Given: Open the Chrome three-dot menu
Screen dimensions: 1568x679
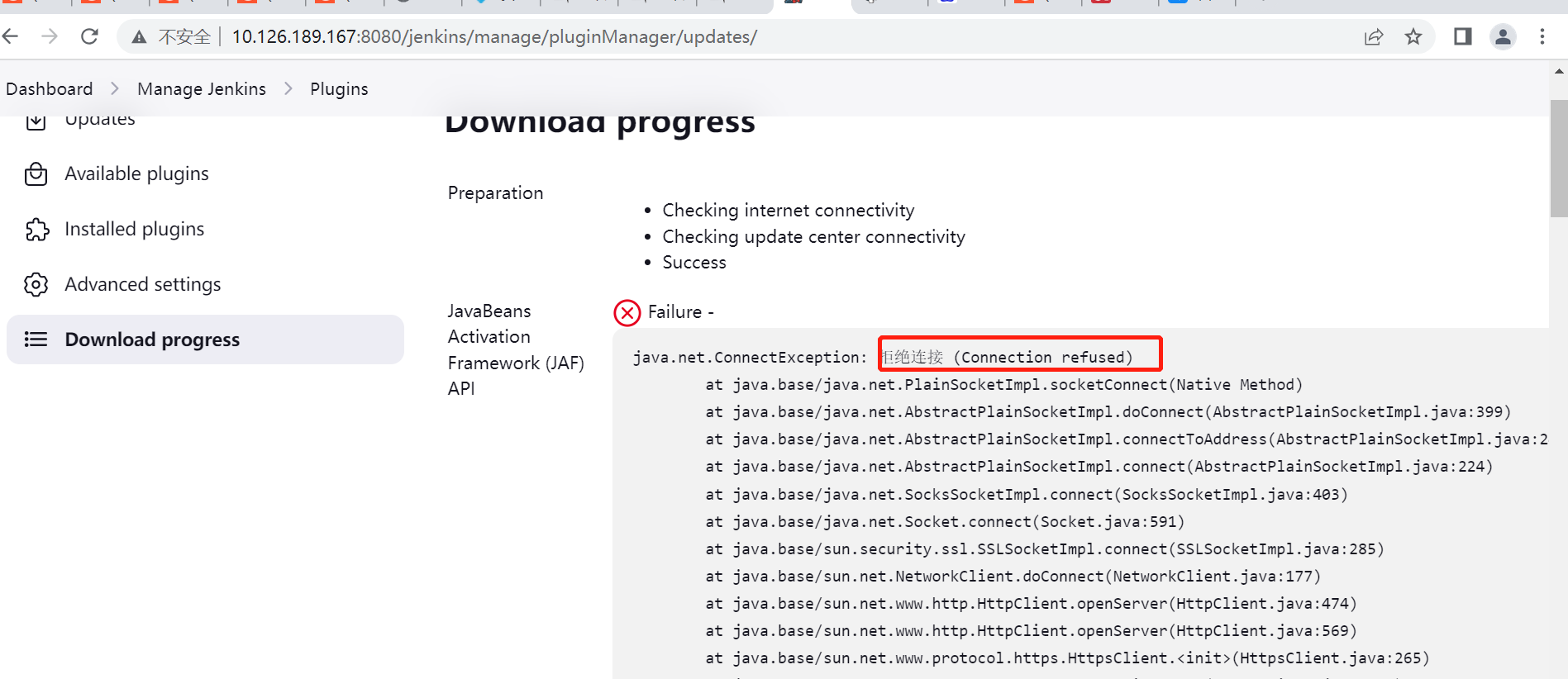Looking at the screenshot, I should click(1542, 36).
